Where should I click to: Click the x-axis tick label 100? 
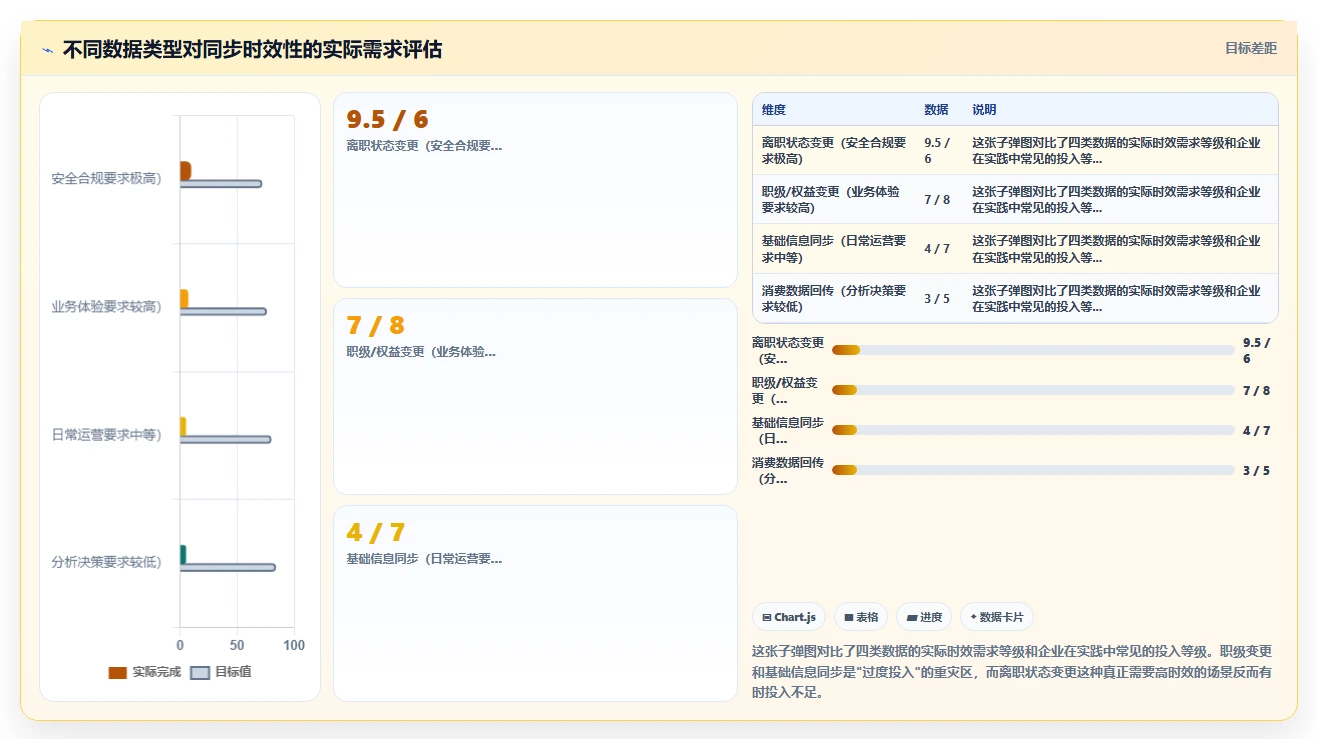(294, 646)
